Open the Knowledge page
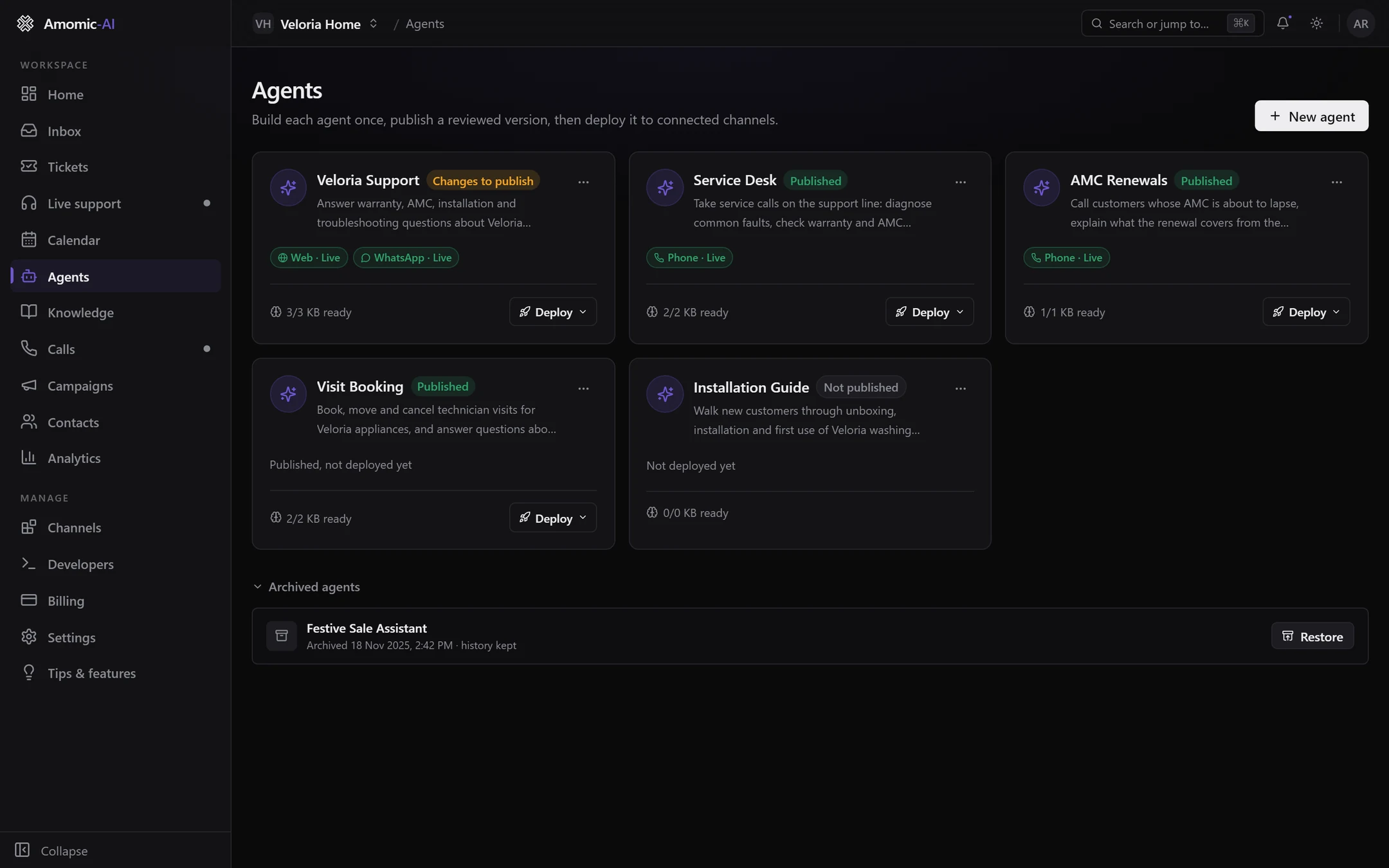 pos(116,312)
